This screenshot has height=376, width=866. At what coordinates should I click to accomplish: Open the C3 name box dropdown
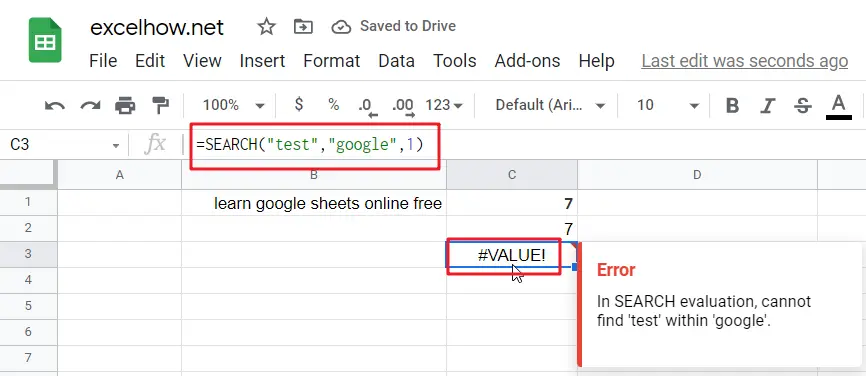[116, 146]
